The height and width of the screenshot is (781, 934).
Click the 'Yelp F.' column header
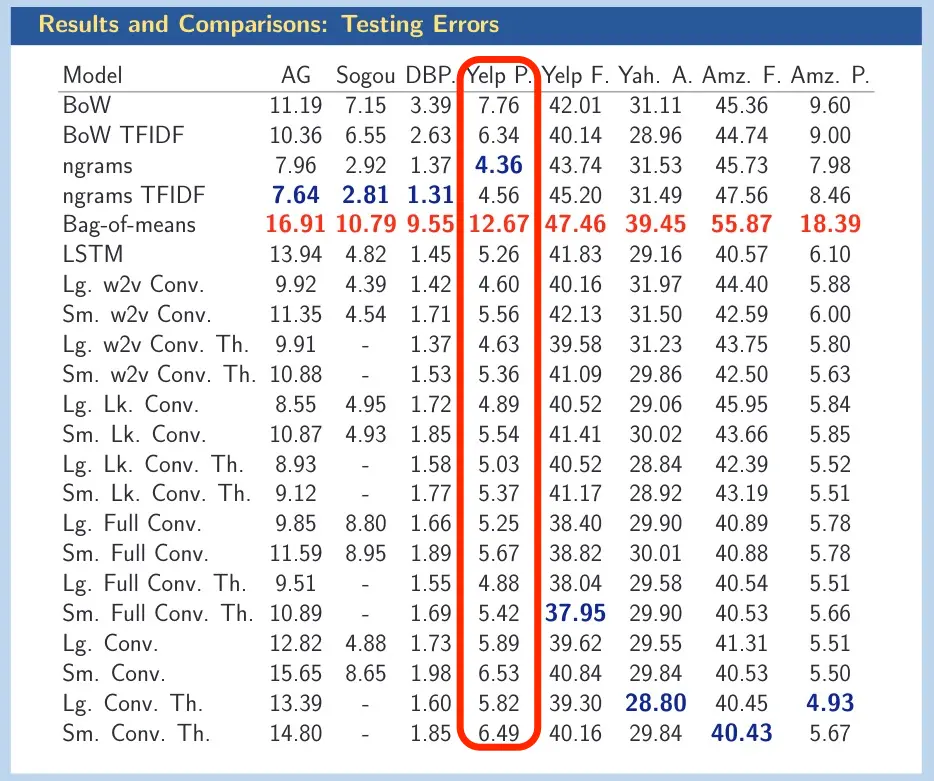click(x=575, y=76)
